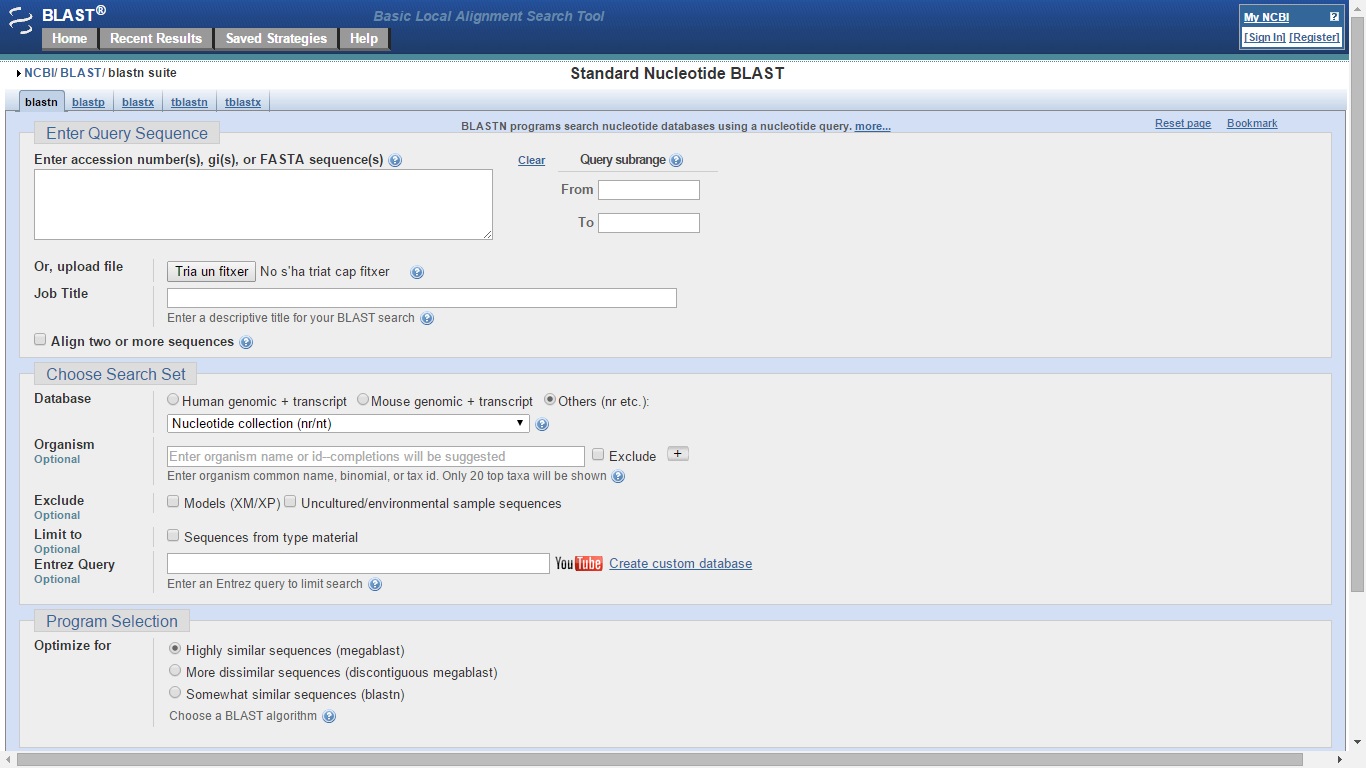Select Mouse genomic + transcript database

[363, 399]
